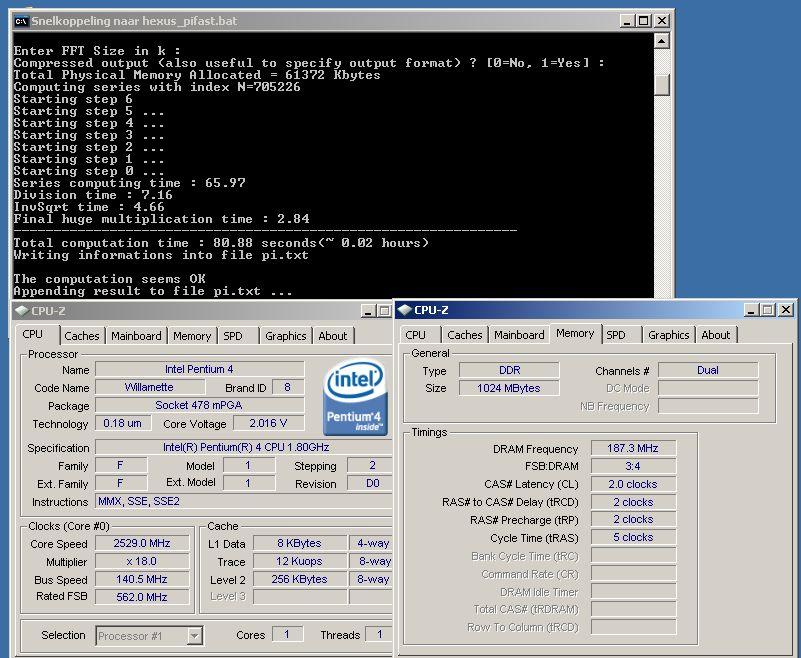Click console line 'The computation seems OK'

click(x=109, y=279)
